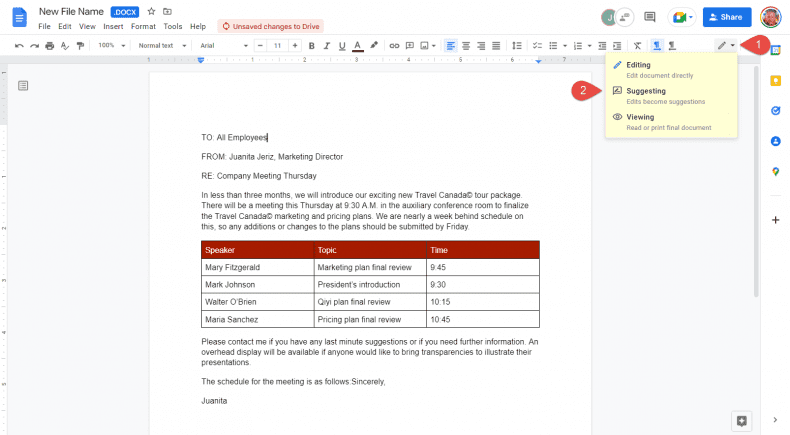
Task: Click the font size field showing 11
Action: tap(276, 45)
